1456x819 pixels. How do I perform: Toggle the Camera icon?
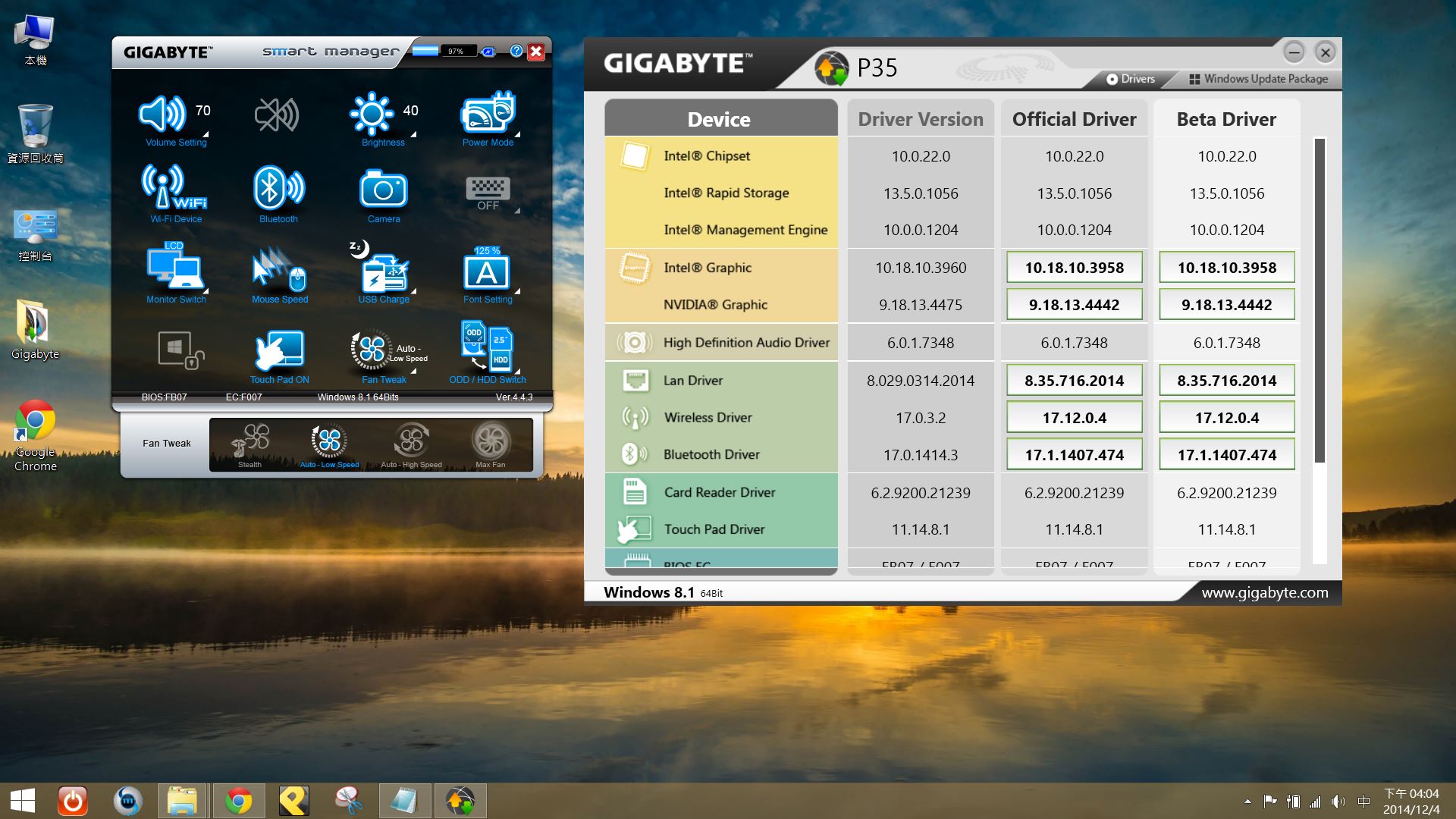click(x=384, y=190)
